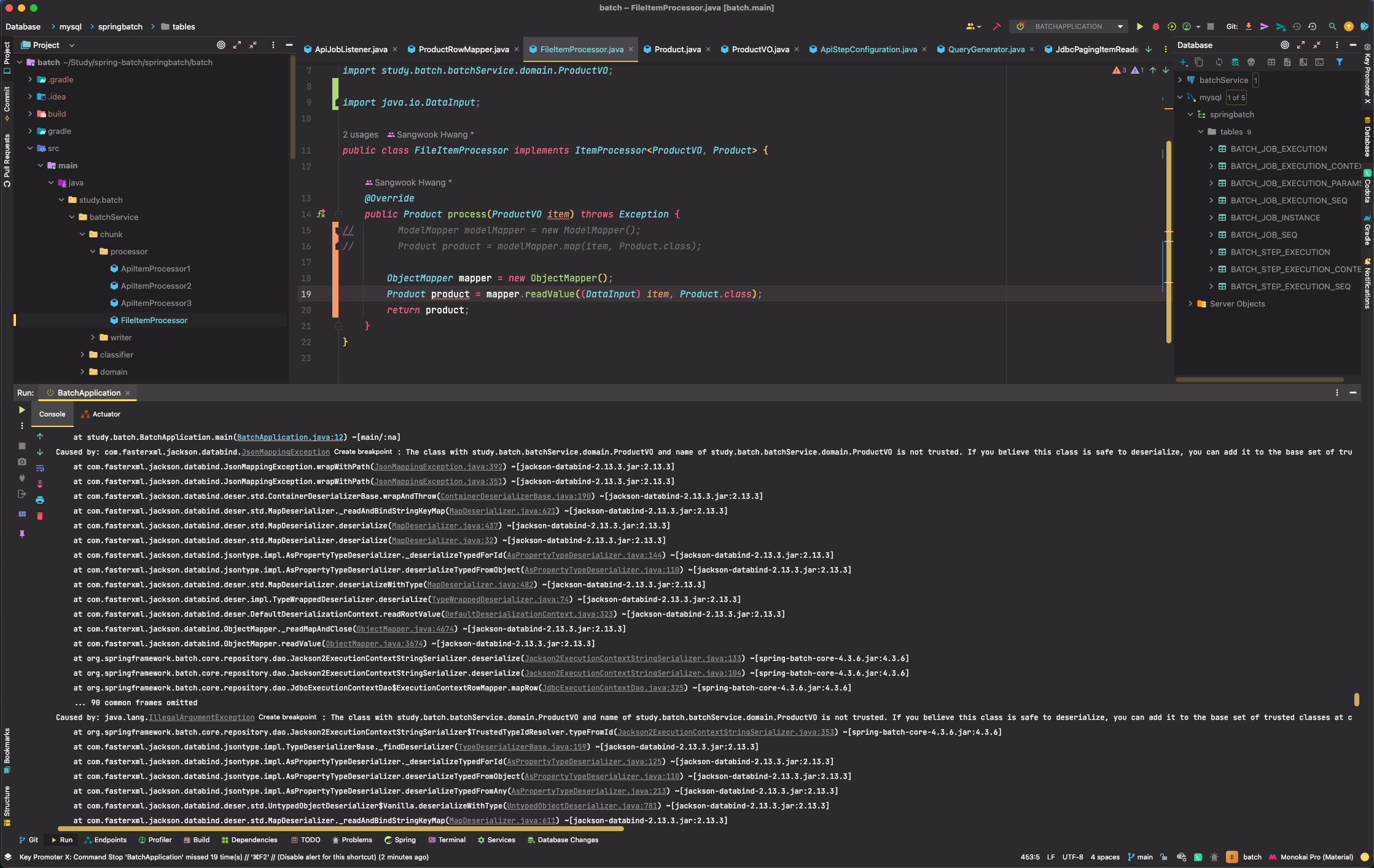
Task: Click Terminal in the bottom tool bar
Action: [x=451, y=840]
